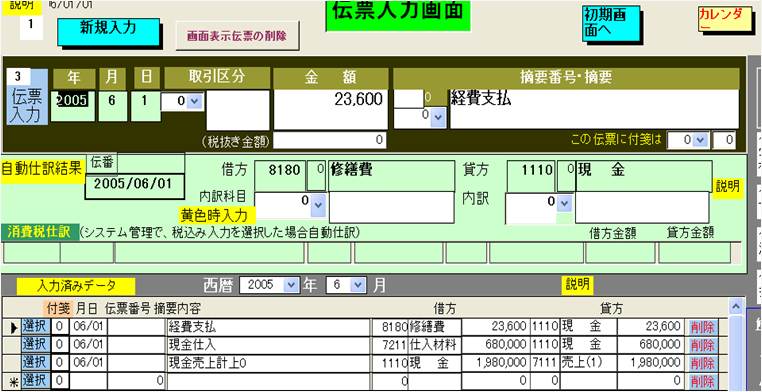Click the 摘要 text field 経費支払

point(593,109)
